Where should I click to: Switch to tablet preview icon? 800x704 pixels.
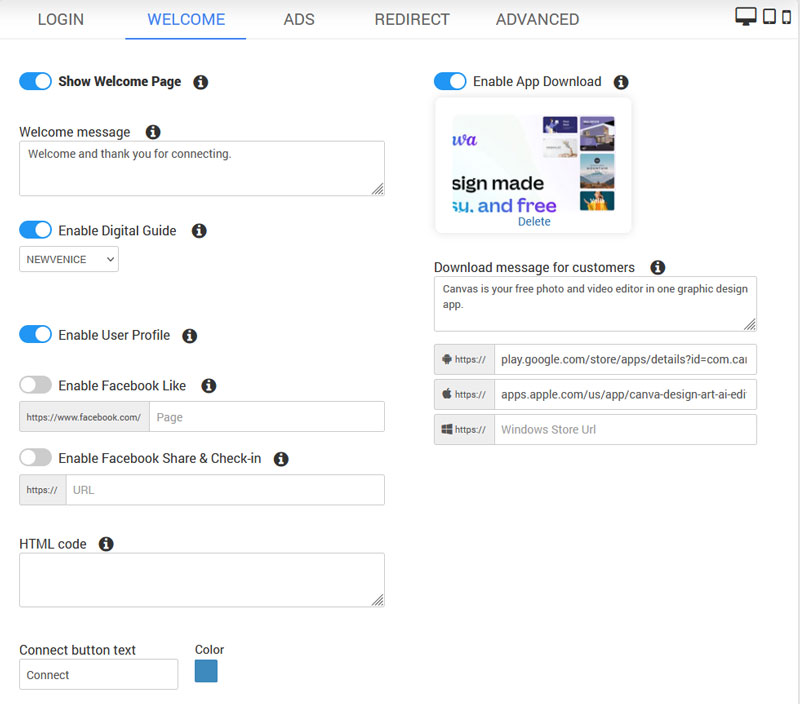coord(769,16)
